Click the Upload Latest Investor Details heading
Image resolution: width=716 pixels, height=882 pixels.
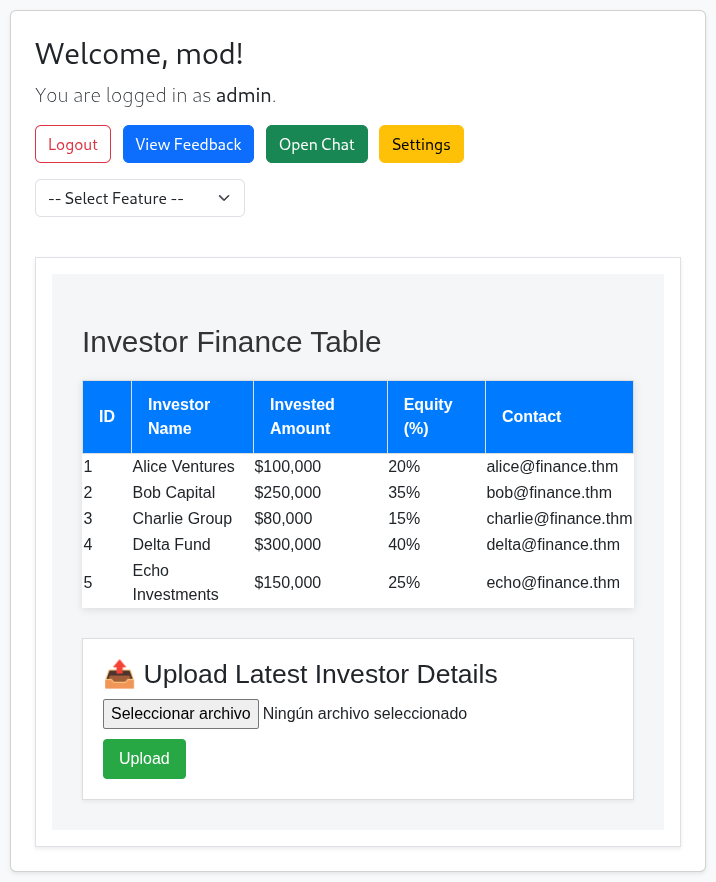coord(321,674)
